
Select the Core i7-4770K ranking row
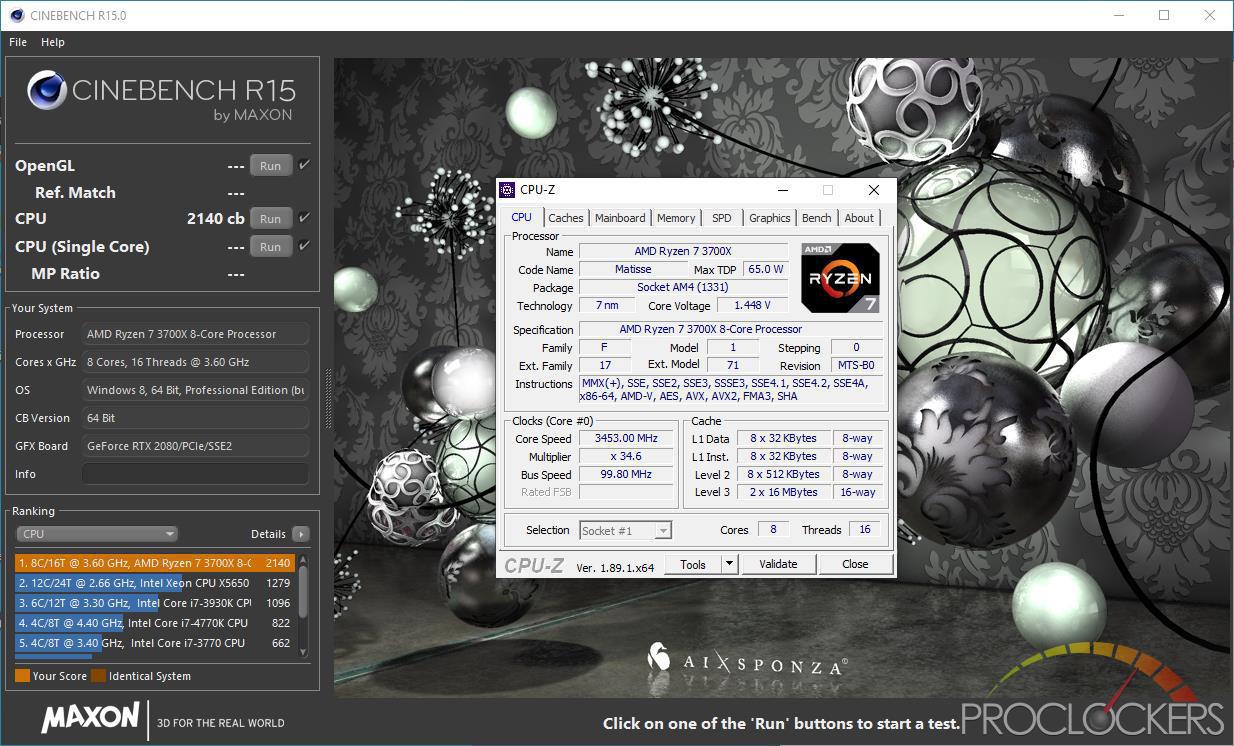(155, 623)
